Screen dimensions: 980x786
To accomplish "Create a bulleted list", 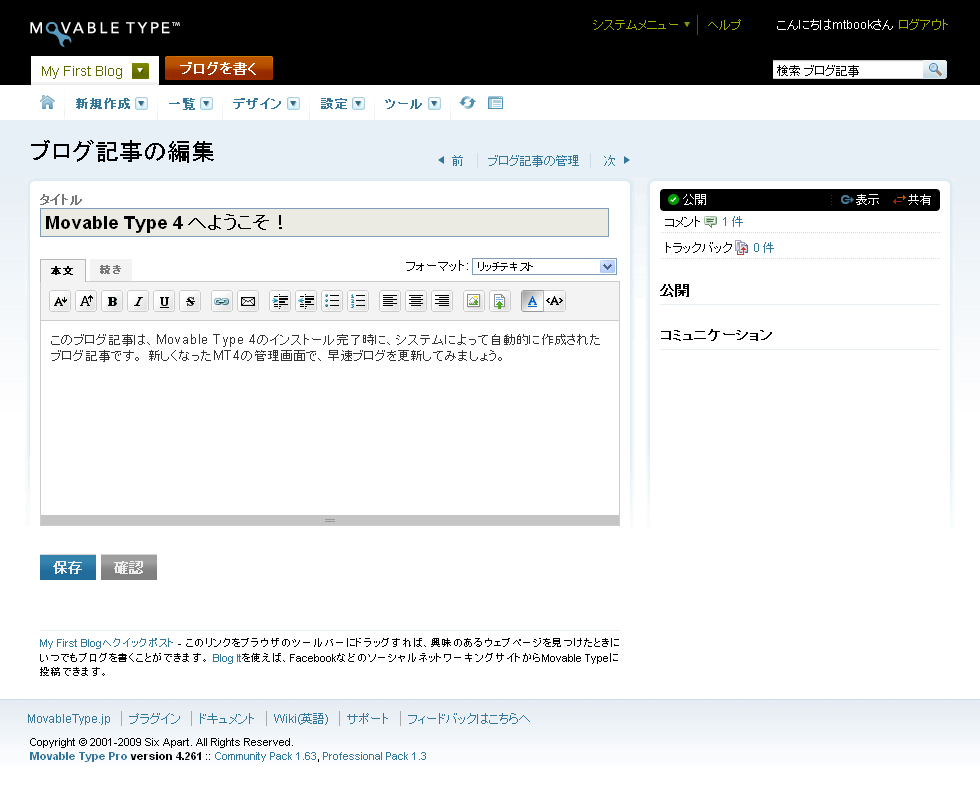I will click(332, 301).
